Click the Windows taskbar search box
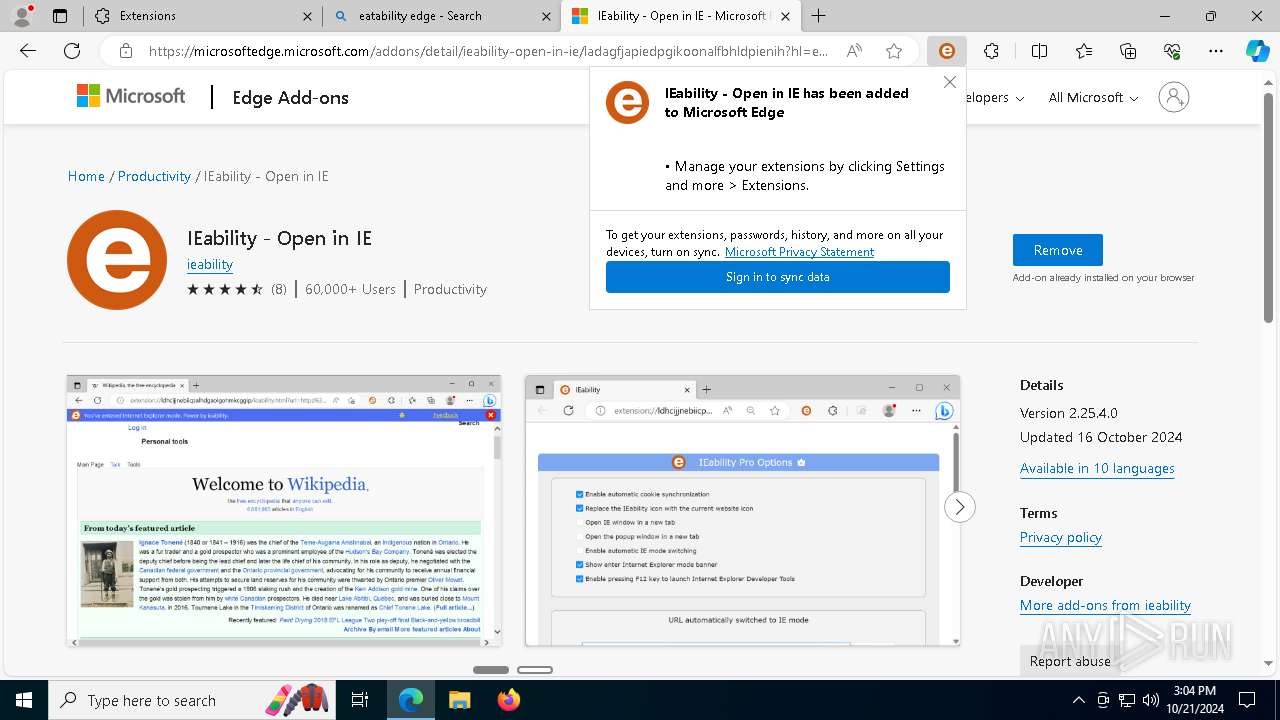 coord(190,700)
